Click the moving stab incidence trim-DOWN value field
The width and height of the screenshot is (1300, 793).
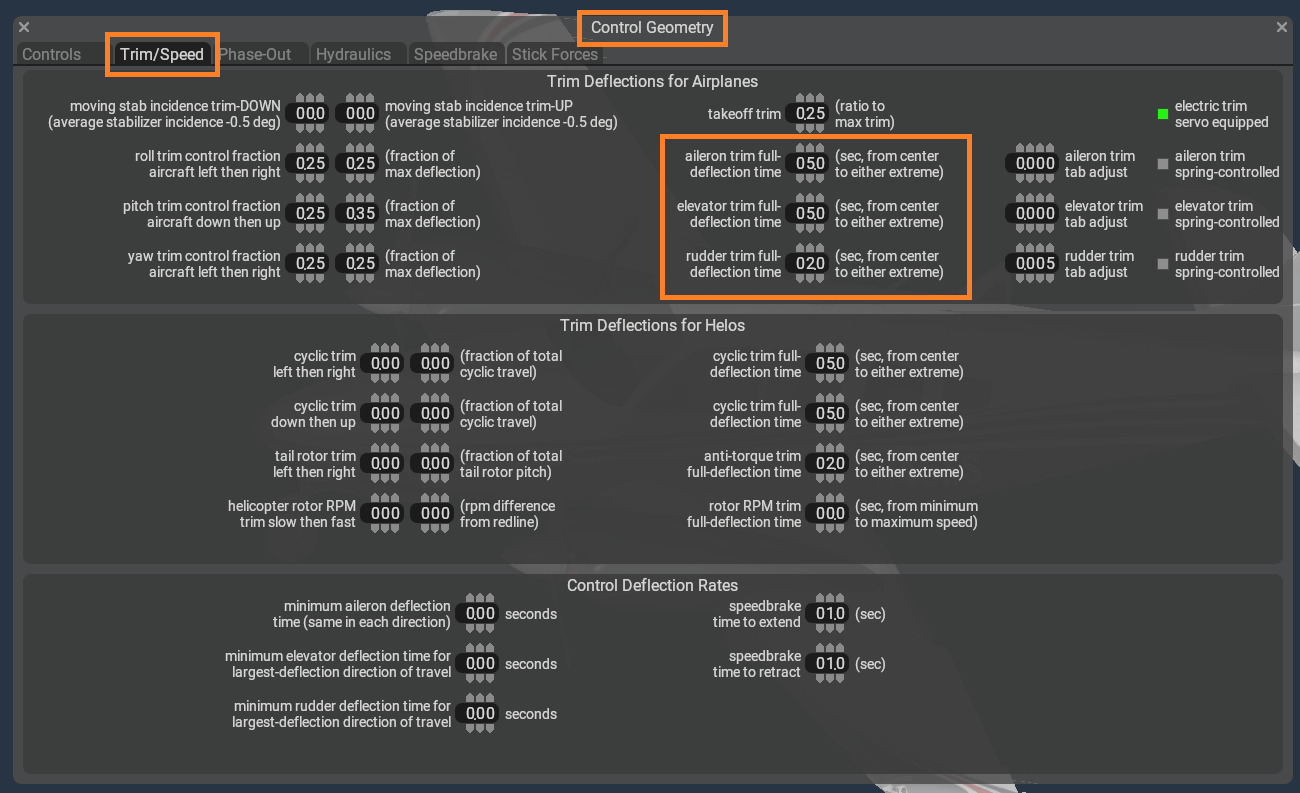pyautogui.click(x=307, y=114)
